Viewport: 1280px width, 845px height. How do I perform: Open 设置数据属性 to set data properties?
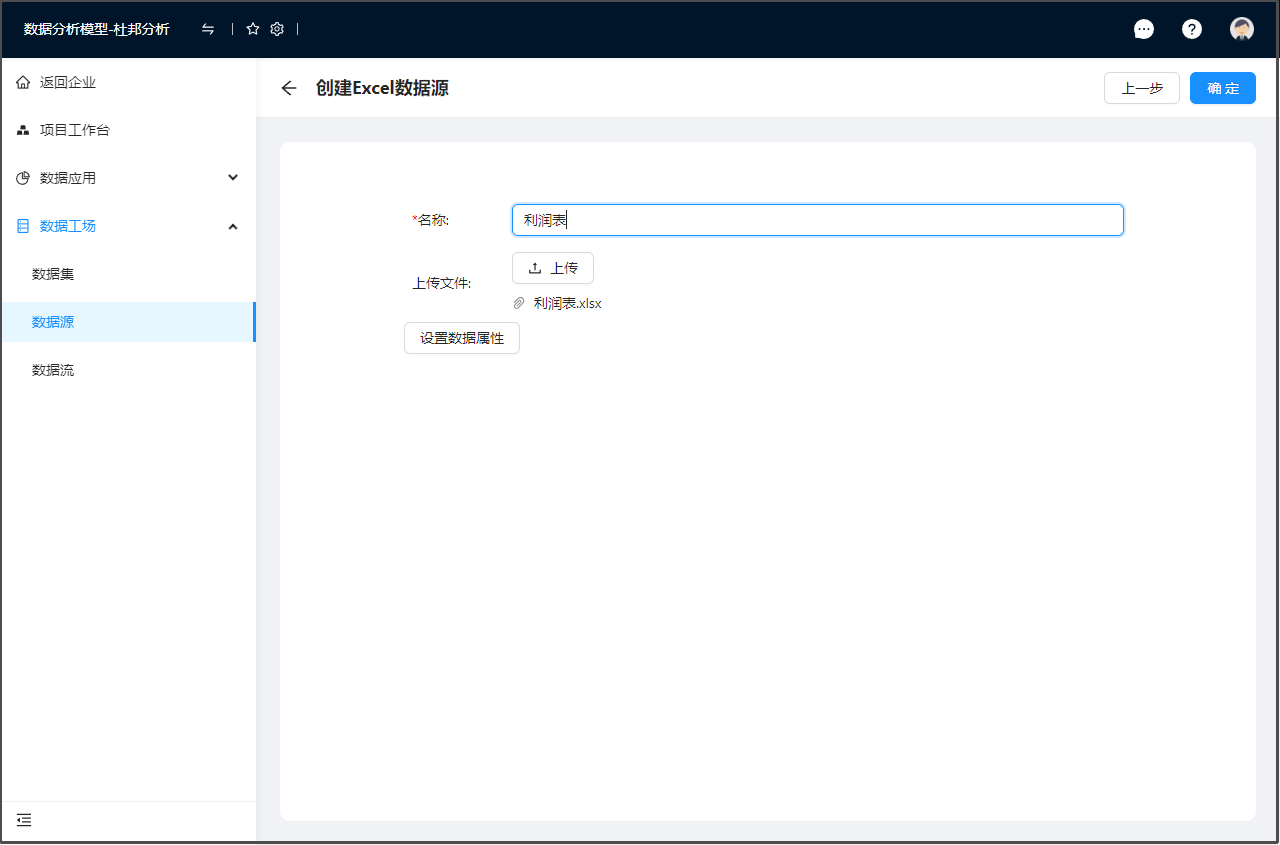pyautogui.click(x=461, y=338)
